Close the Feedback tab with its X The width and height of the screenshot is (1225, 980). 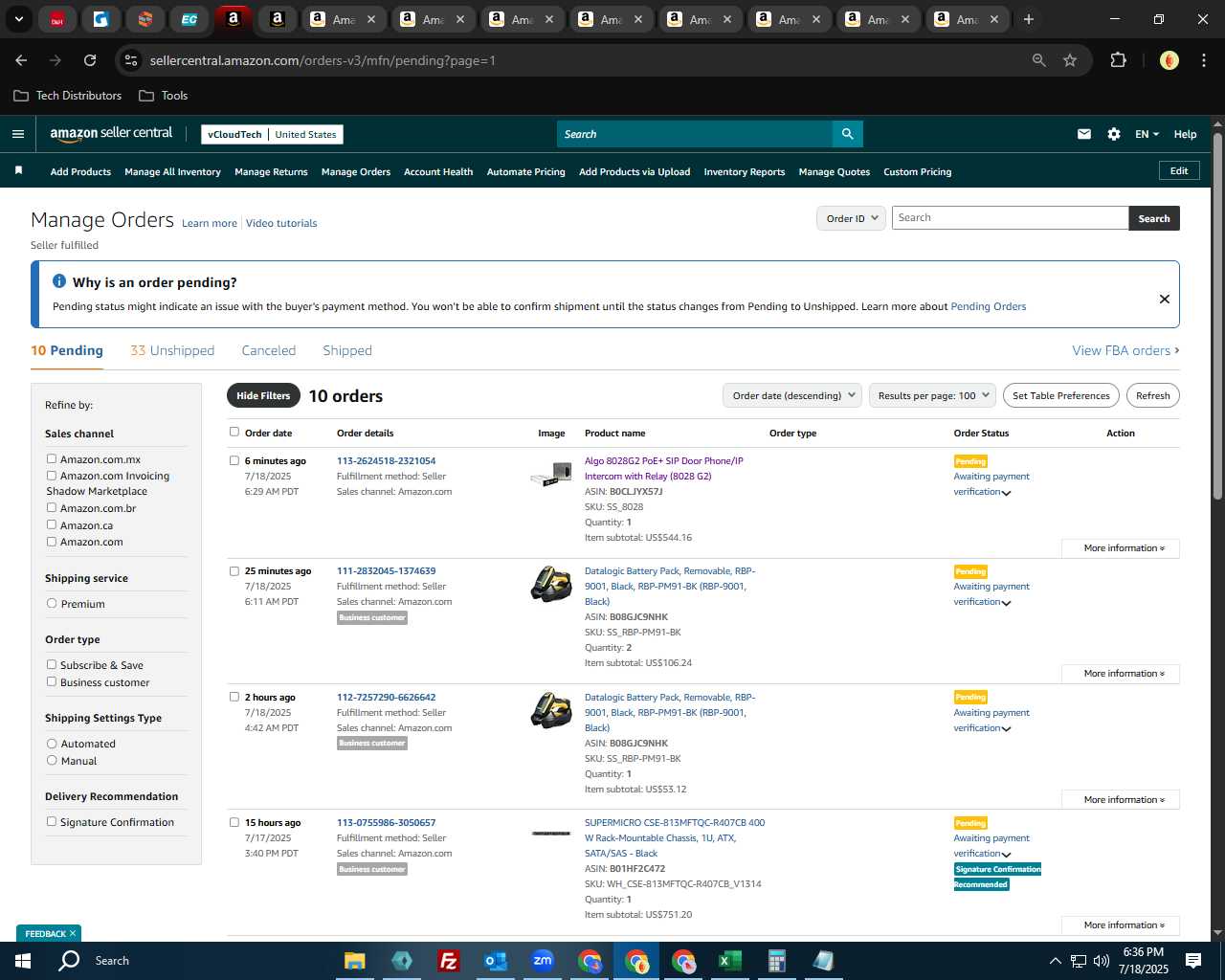[x=72, y=933]
